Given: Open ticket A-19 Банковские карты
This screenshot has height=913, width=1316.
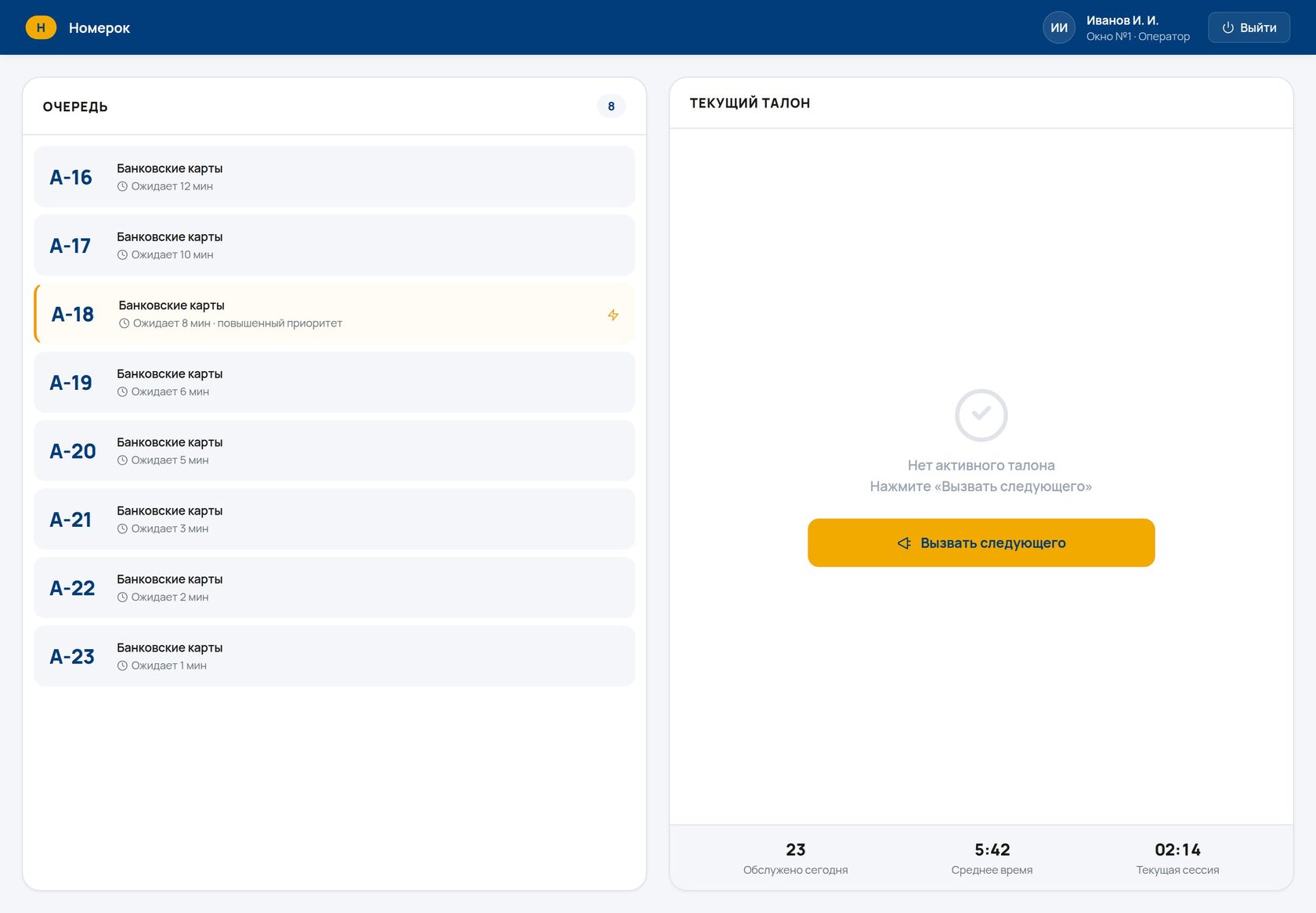Looking at the screenshot, I should point(334,382).
